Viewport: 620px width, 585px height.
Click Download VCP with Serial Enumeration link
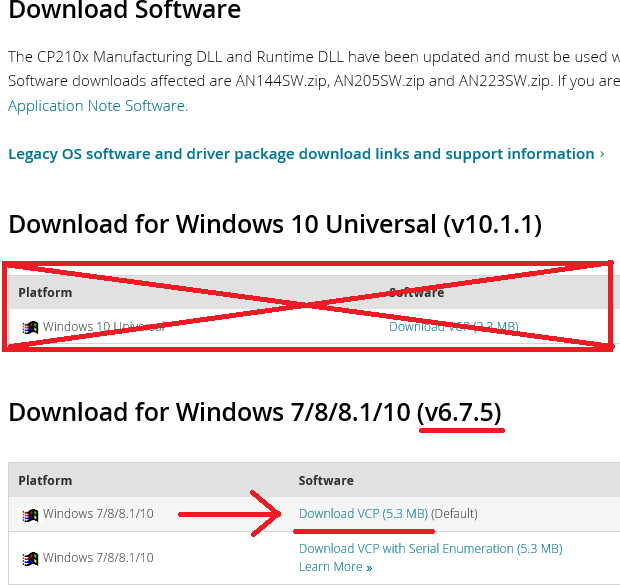430,549
